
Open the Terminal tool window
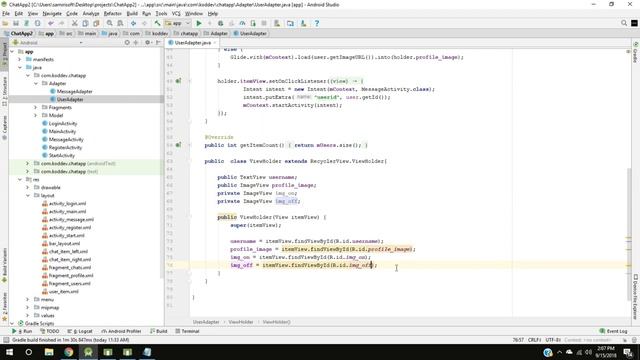pos(187,331)
